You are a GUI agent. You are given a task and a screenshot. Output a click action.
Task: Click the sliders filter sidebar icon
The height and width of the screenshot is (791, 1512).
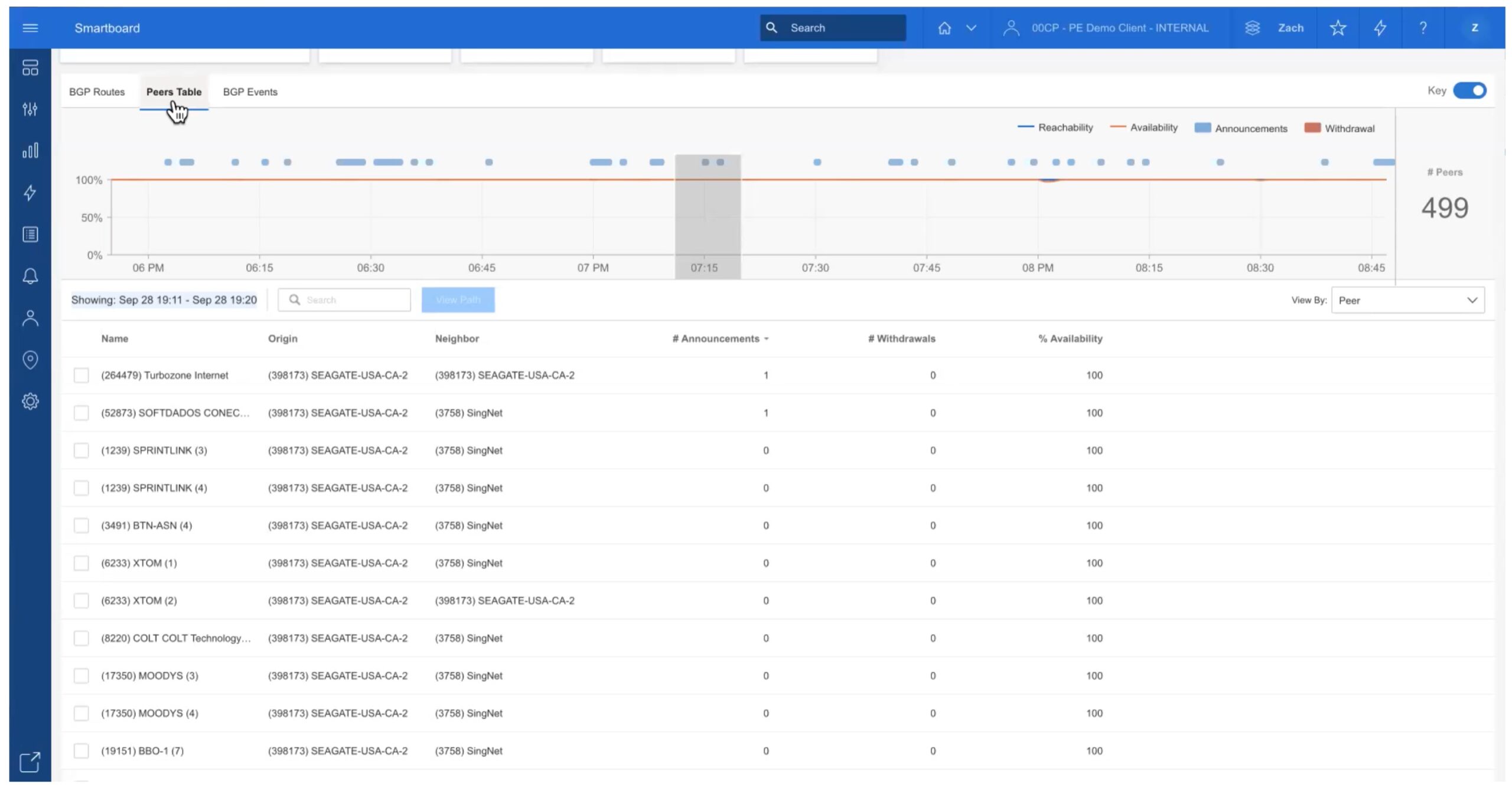click(x=30, y=109)
